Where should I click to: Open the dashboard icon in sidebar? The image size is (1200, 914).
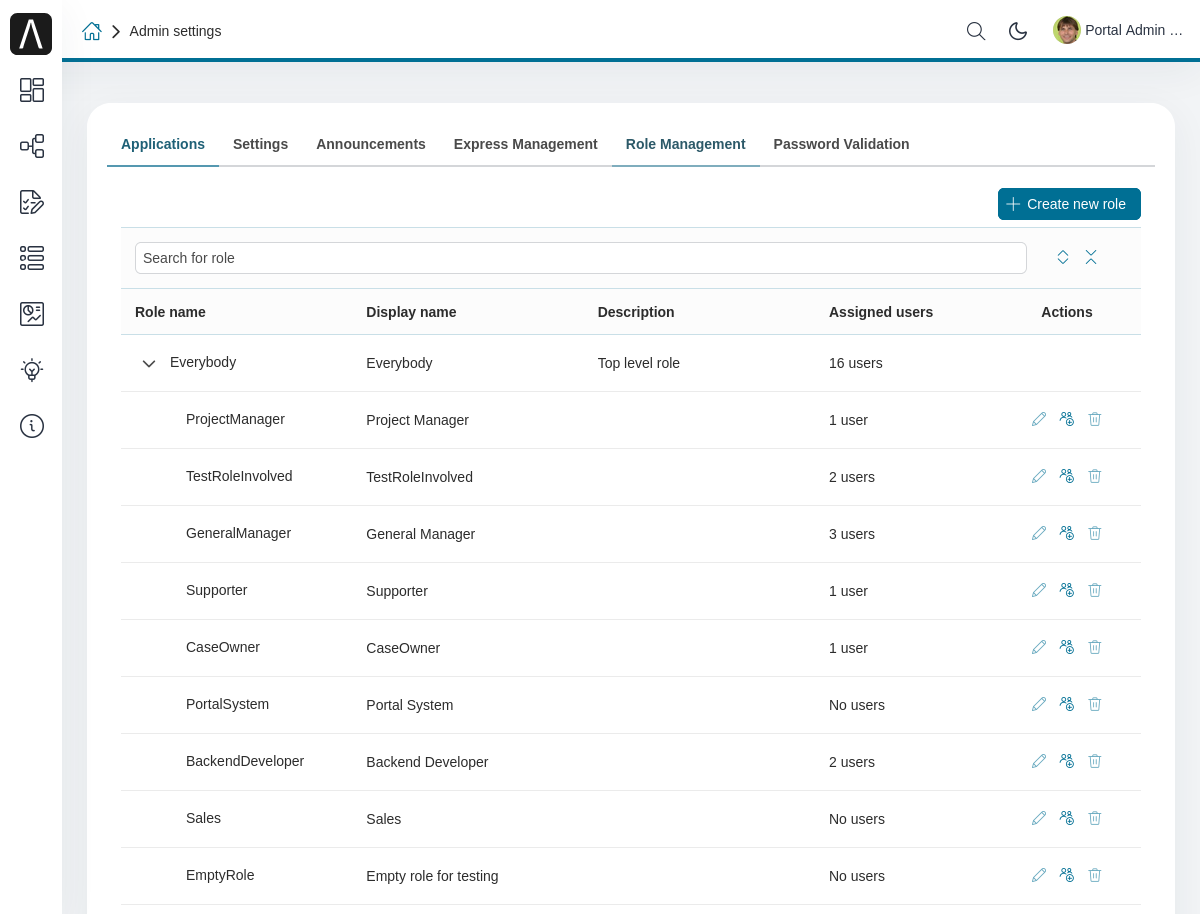tap(32, 90)
